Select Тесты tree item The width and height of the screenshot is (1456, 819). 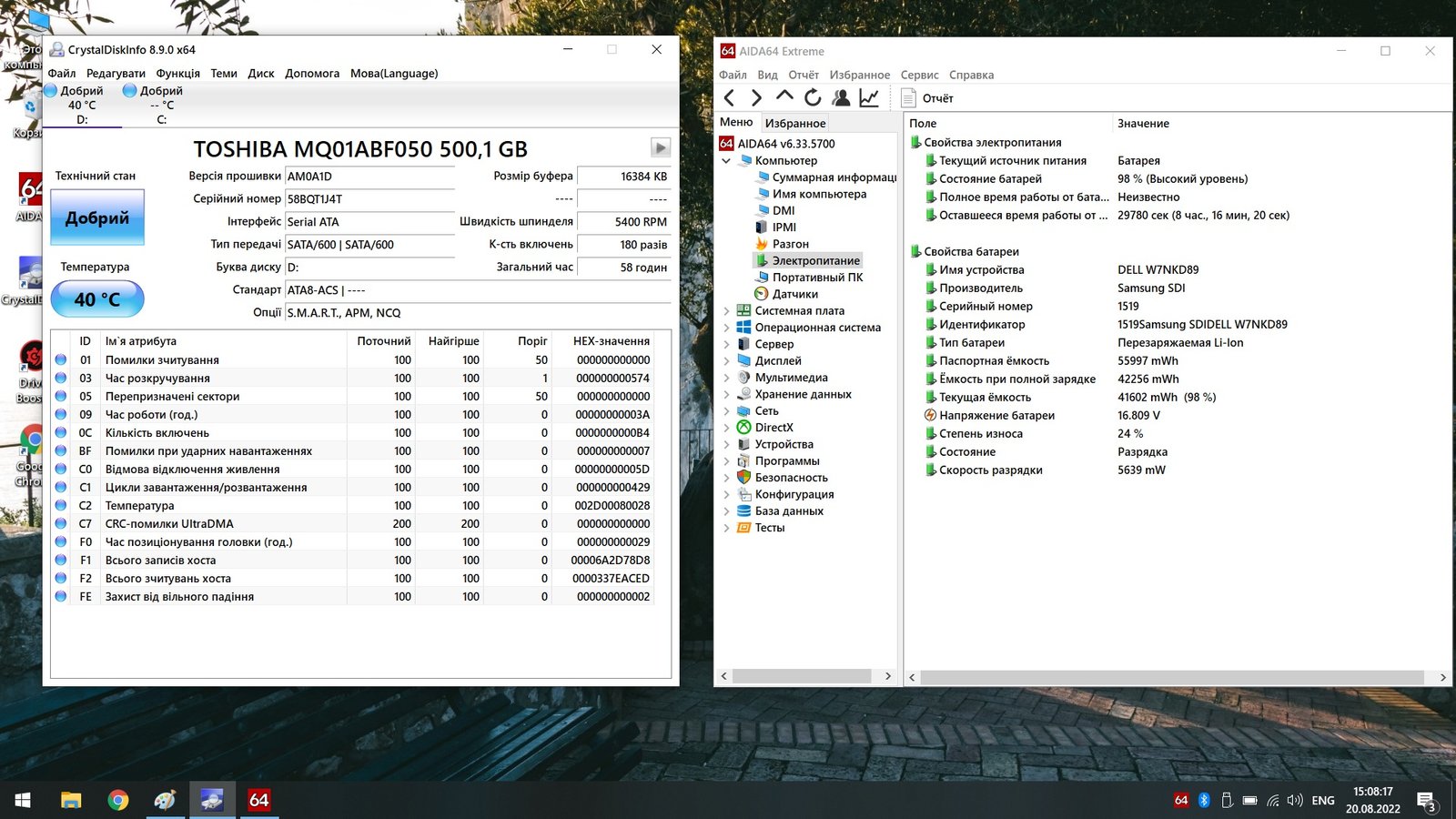click(761, 528)
